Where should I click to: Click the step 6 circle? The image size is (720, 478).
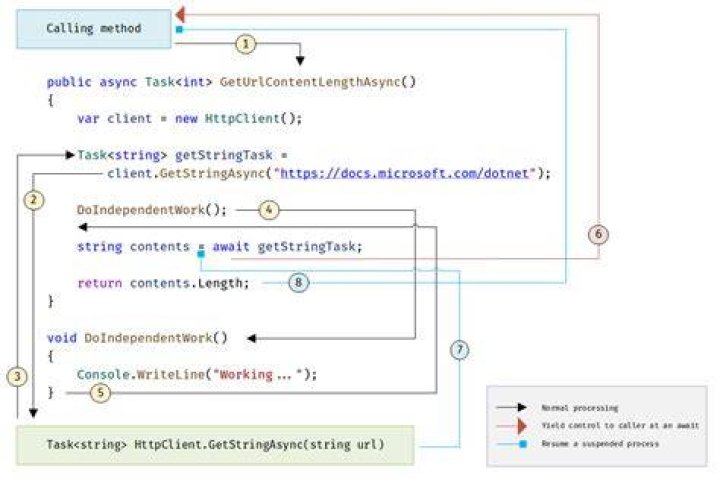tap(598, 234)
